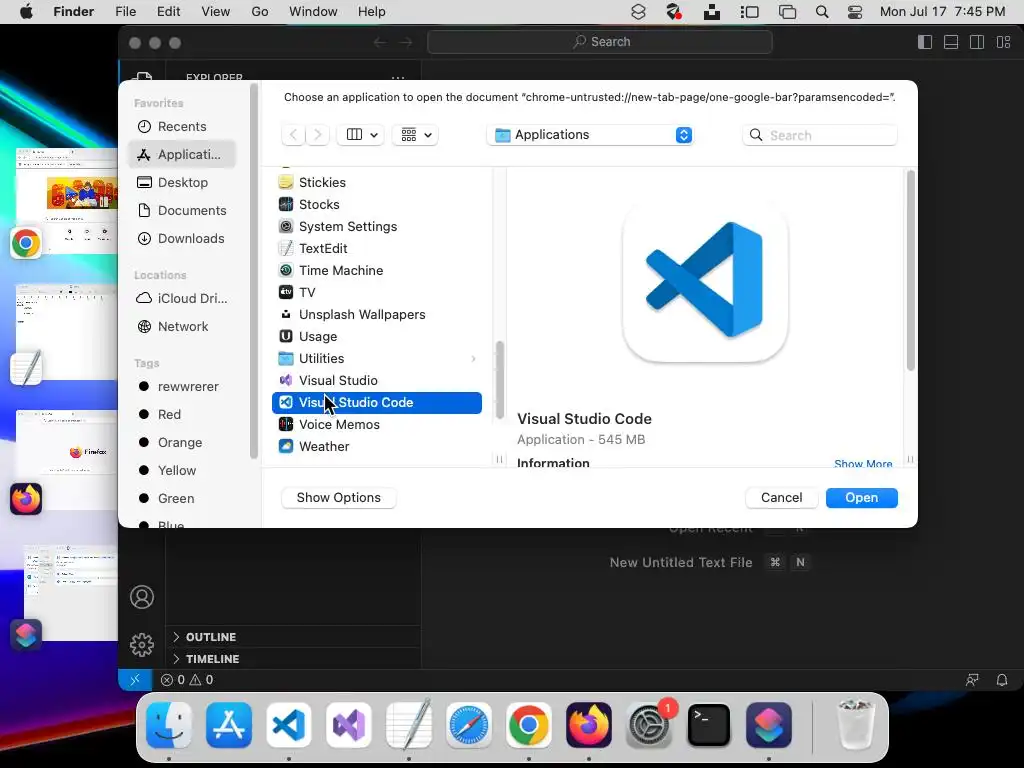Select Time Machine in the list

pyautogui.click(x=377, y=270)
